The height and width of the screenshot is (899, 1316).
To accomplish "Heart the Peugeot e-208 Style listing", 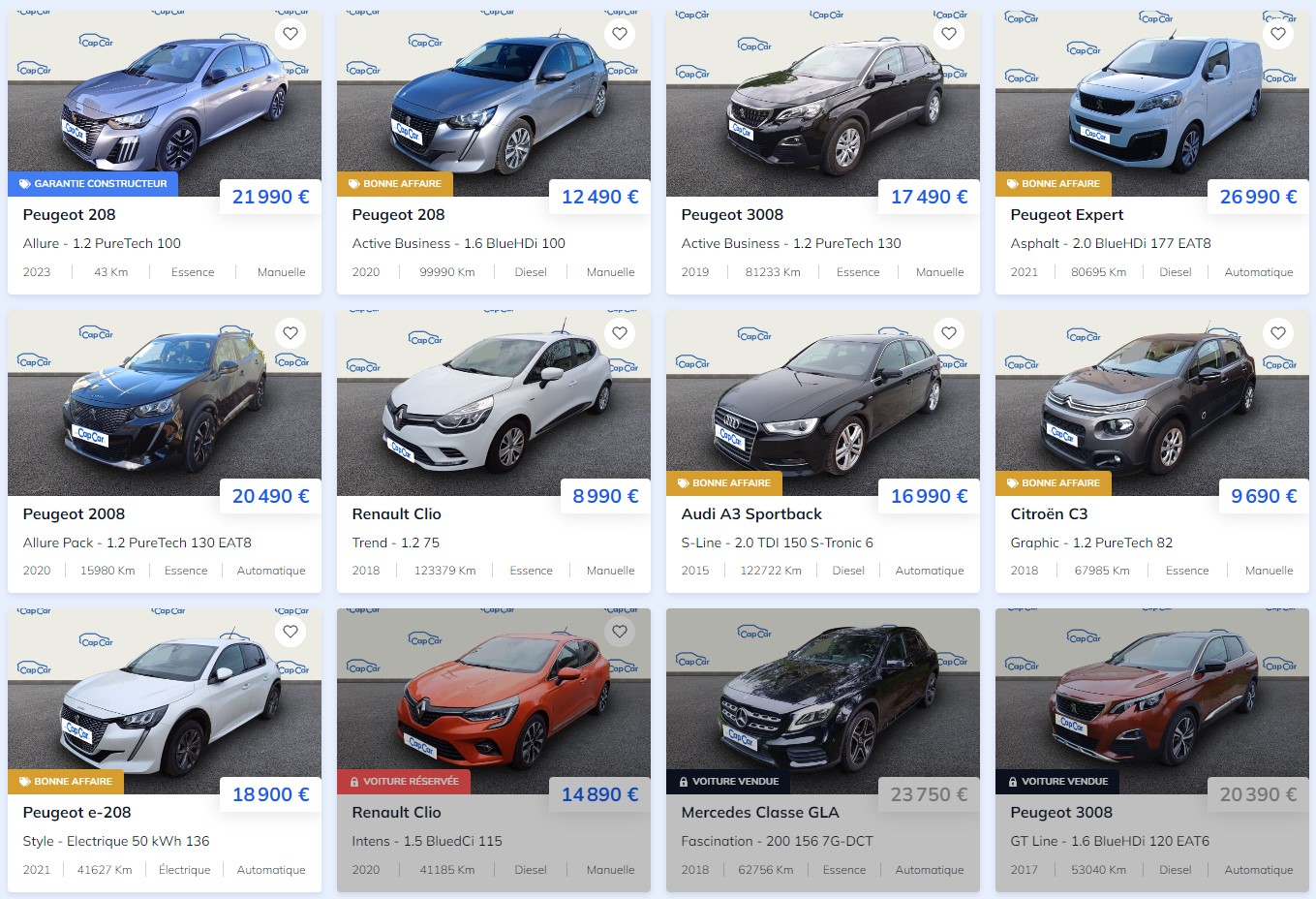I will click(x=291, y=632).
